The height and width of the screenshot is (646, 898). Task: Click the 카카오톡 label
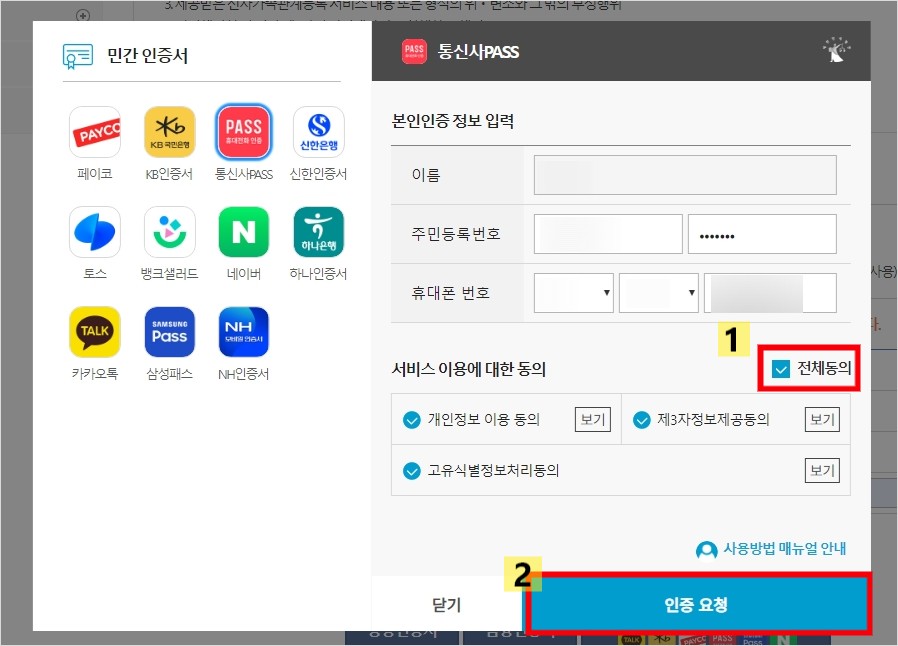pyautogui.click(x=94, y=374)
